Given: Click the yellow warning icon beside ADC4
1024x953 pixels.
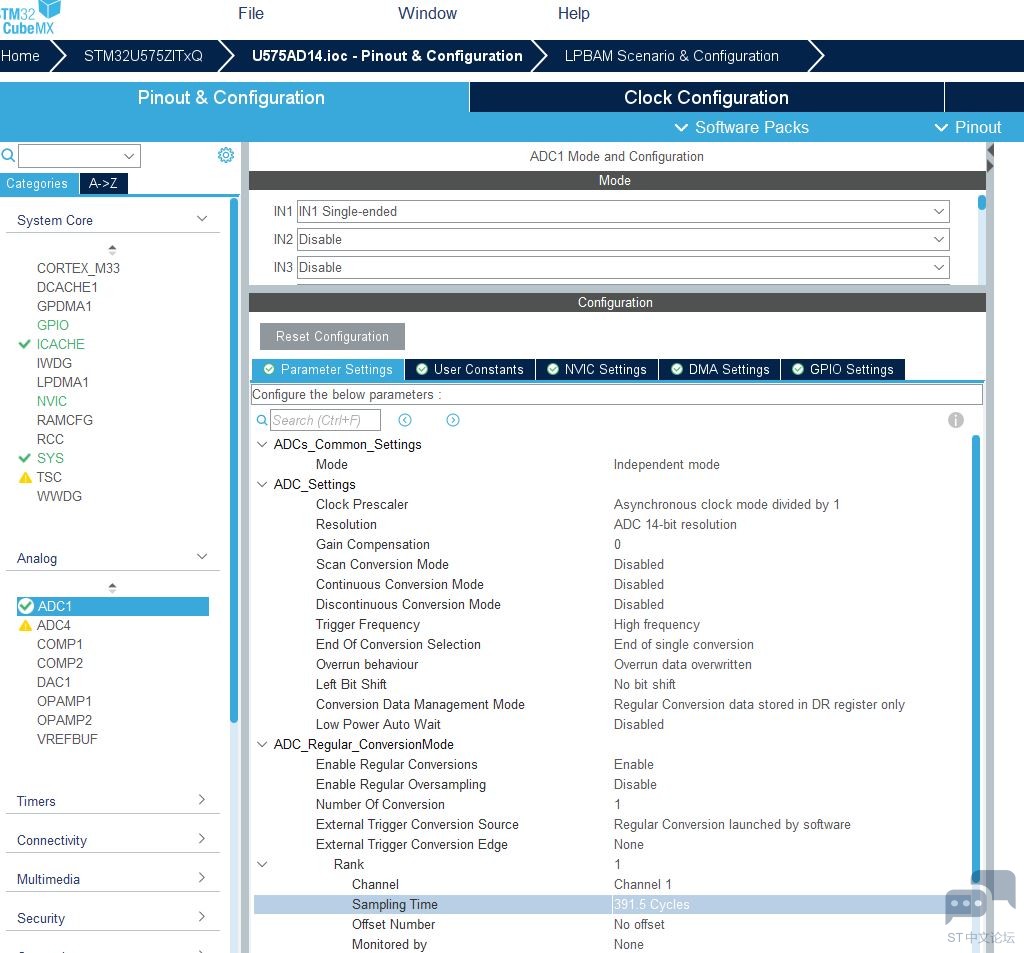Looking at the screenshot, I should (25, 626).
